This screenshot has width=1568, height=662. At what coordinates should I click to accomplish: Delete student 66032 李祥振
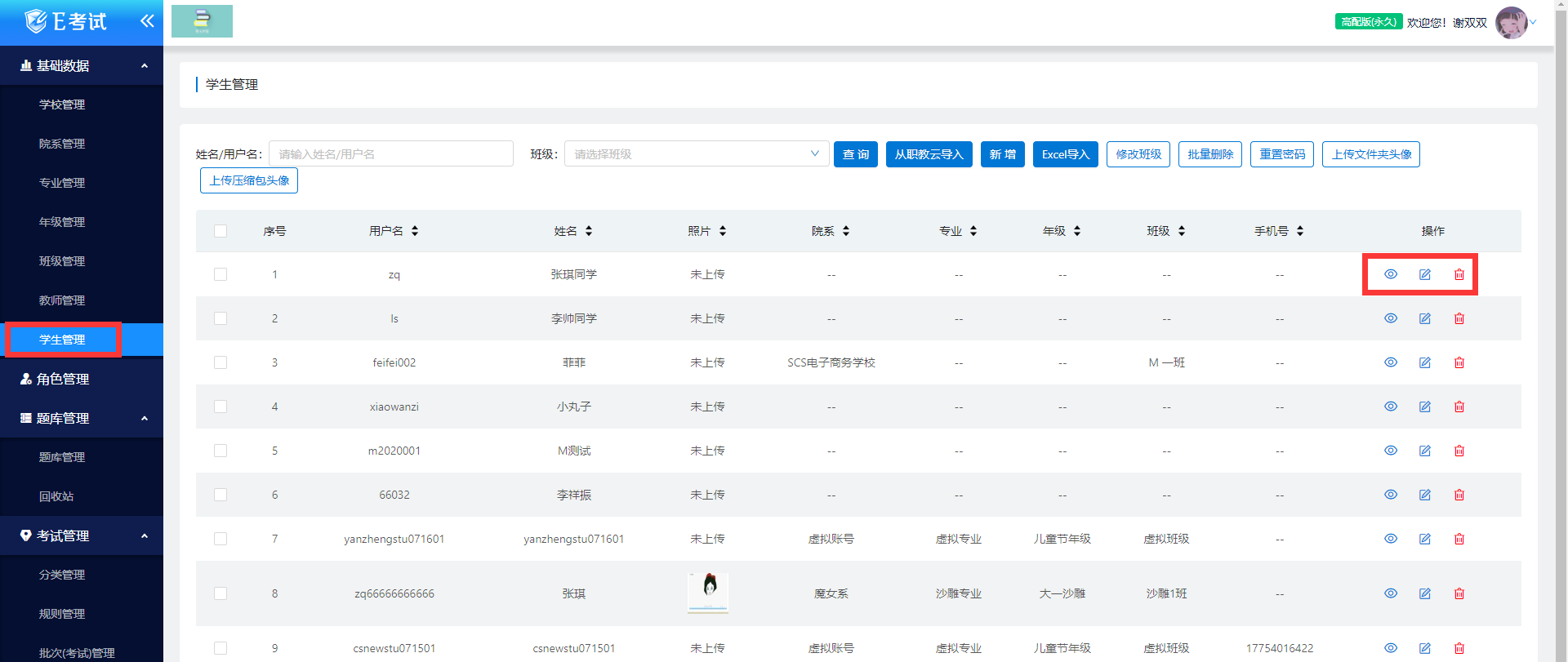tap(1459, 495)
